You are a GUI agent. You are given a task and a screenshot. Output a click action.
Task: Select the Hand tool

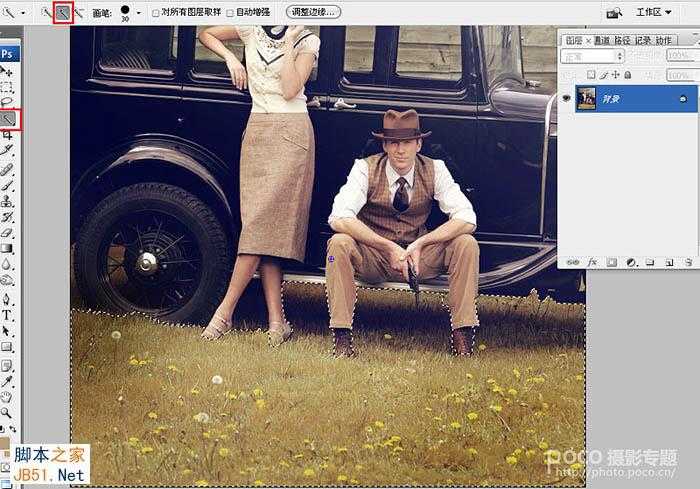(x=7, y=397)
